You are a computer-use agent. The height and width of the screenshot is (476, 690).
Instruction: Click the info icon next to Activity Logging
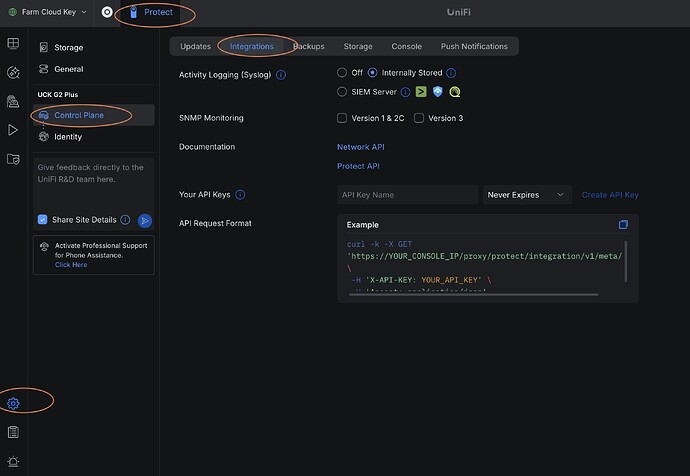point(281,75)
